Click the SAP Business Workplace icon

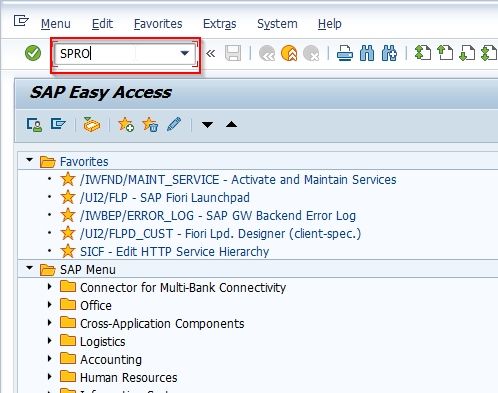92,125
